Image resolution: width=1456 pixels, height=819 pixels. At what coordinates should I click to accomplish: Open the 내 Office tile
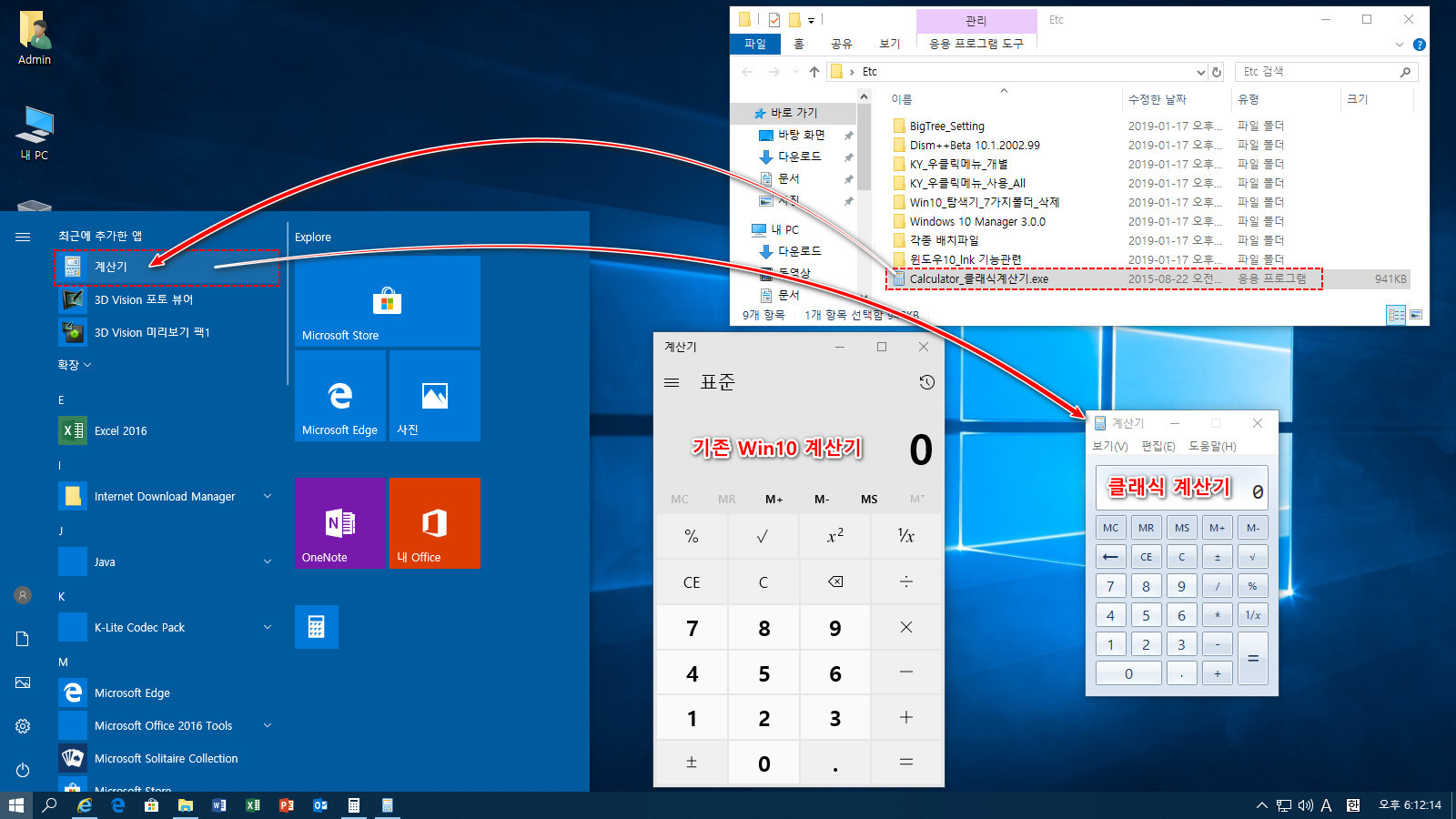point(435,523)
